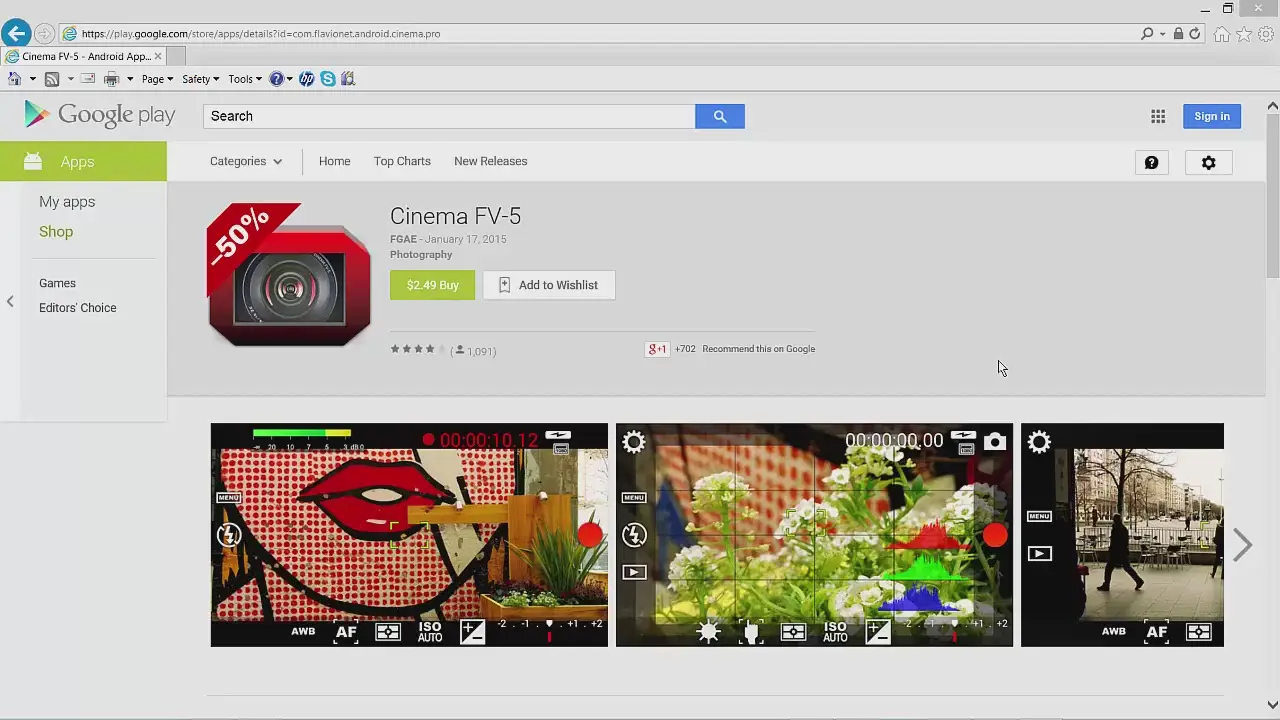Open the Play Store settings gear
Screen dimensions: 1280x720
tap(1209, 163)
